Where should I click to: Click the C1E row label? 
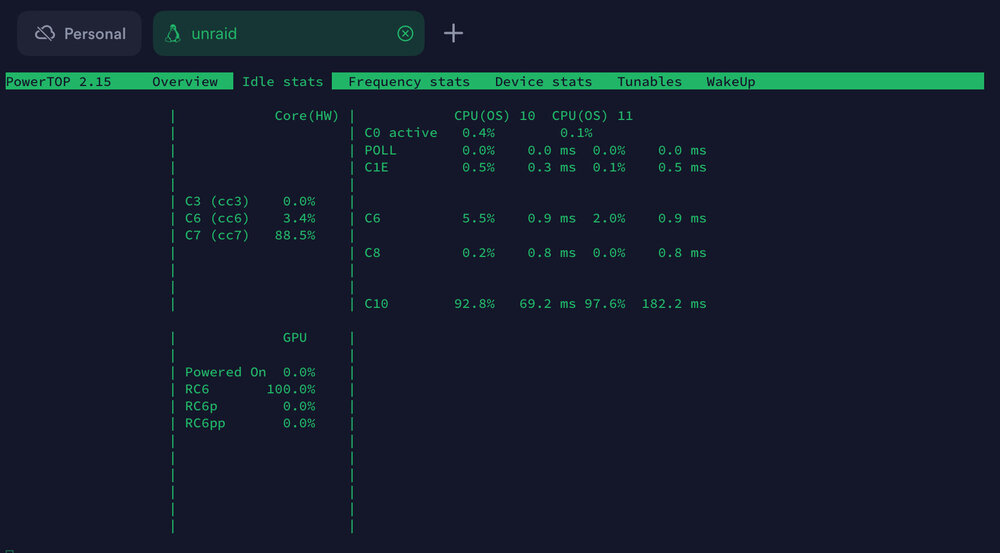point(376,167)
